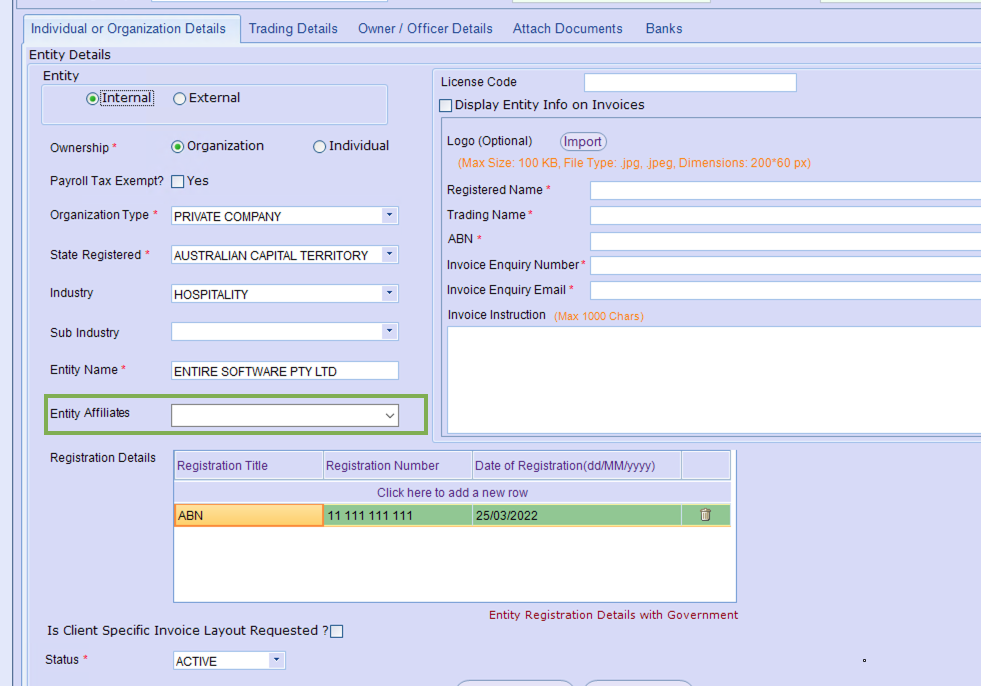This screenshot has height=686, width=981.
Task: Go to the Attach Documents tab
Action: tap(567, 29)
